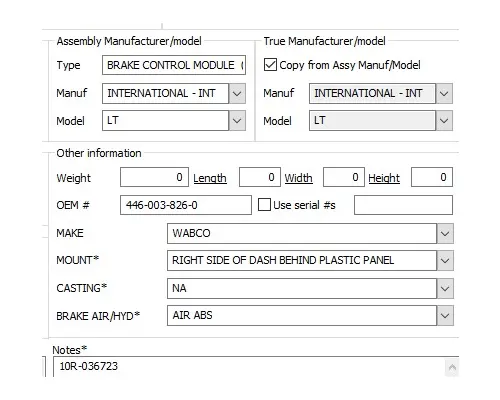The height and width of the screenshot is (400, 500).
Task: Click the True Manufacturer Model field LT
Action: click(372, 120)
